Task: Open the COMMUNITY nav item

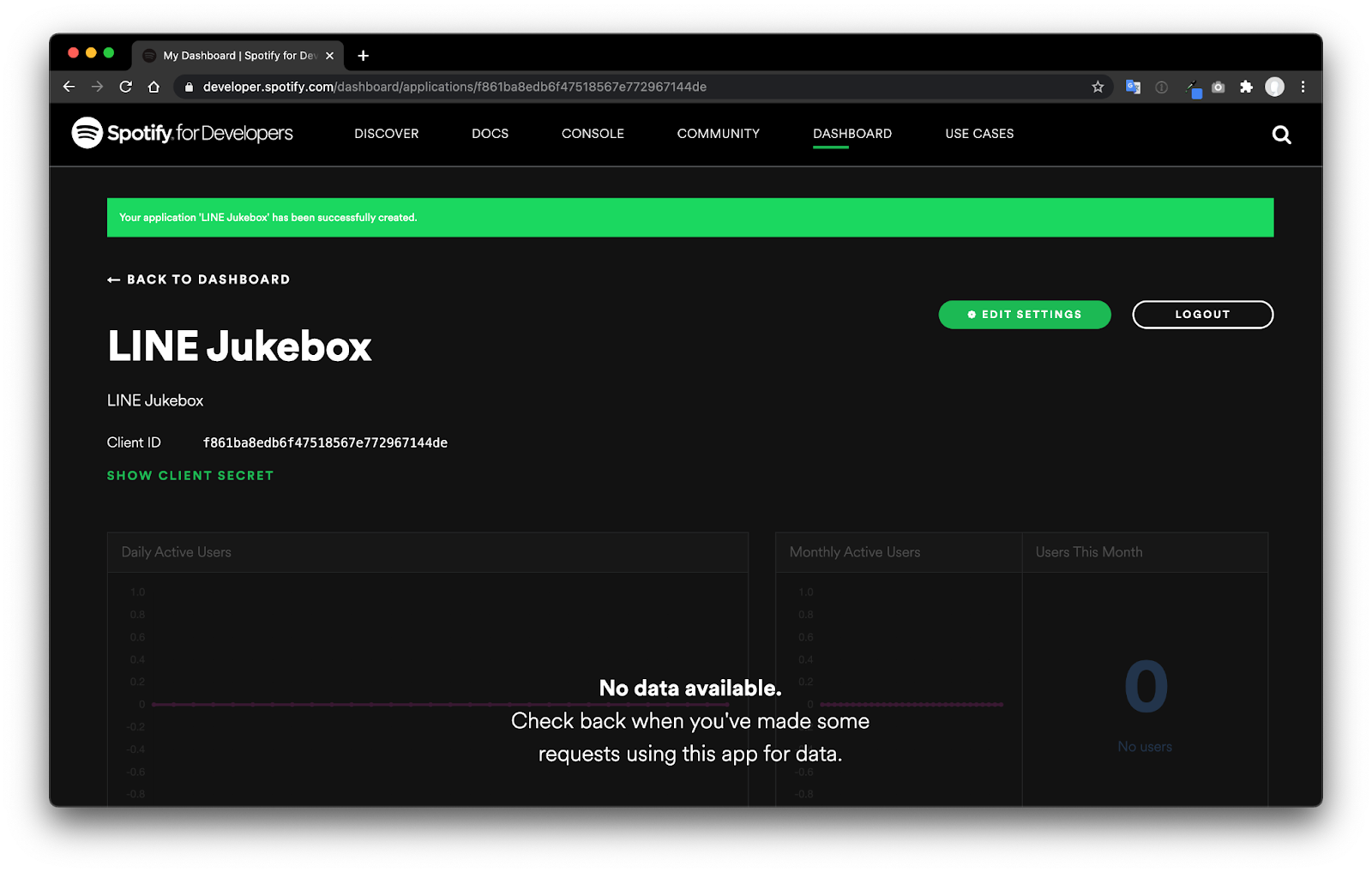Action: (719, 134)
